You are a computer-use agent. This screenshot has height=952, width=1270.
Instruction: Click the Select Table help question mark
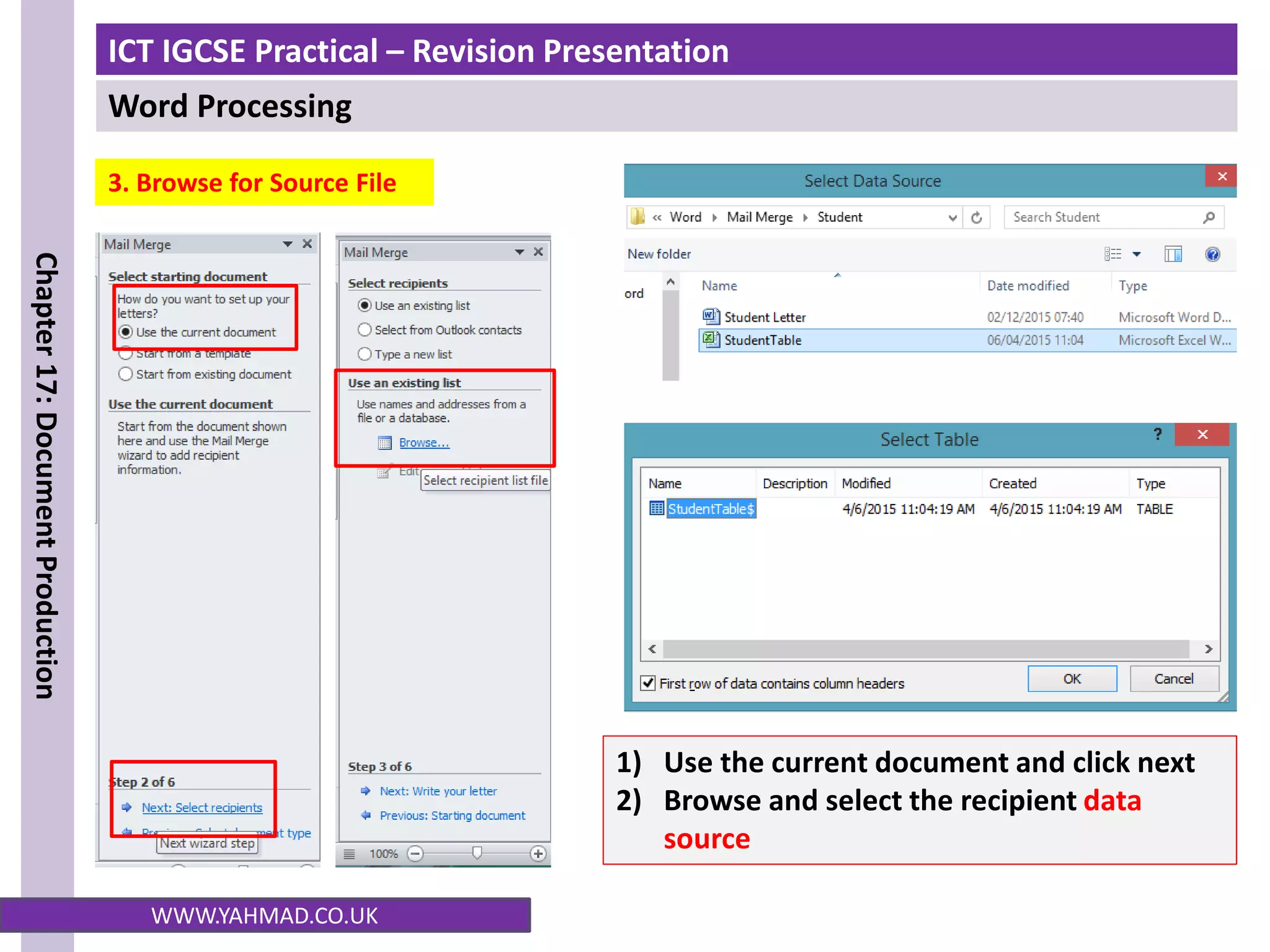pos(1157,434)
